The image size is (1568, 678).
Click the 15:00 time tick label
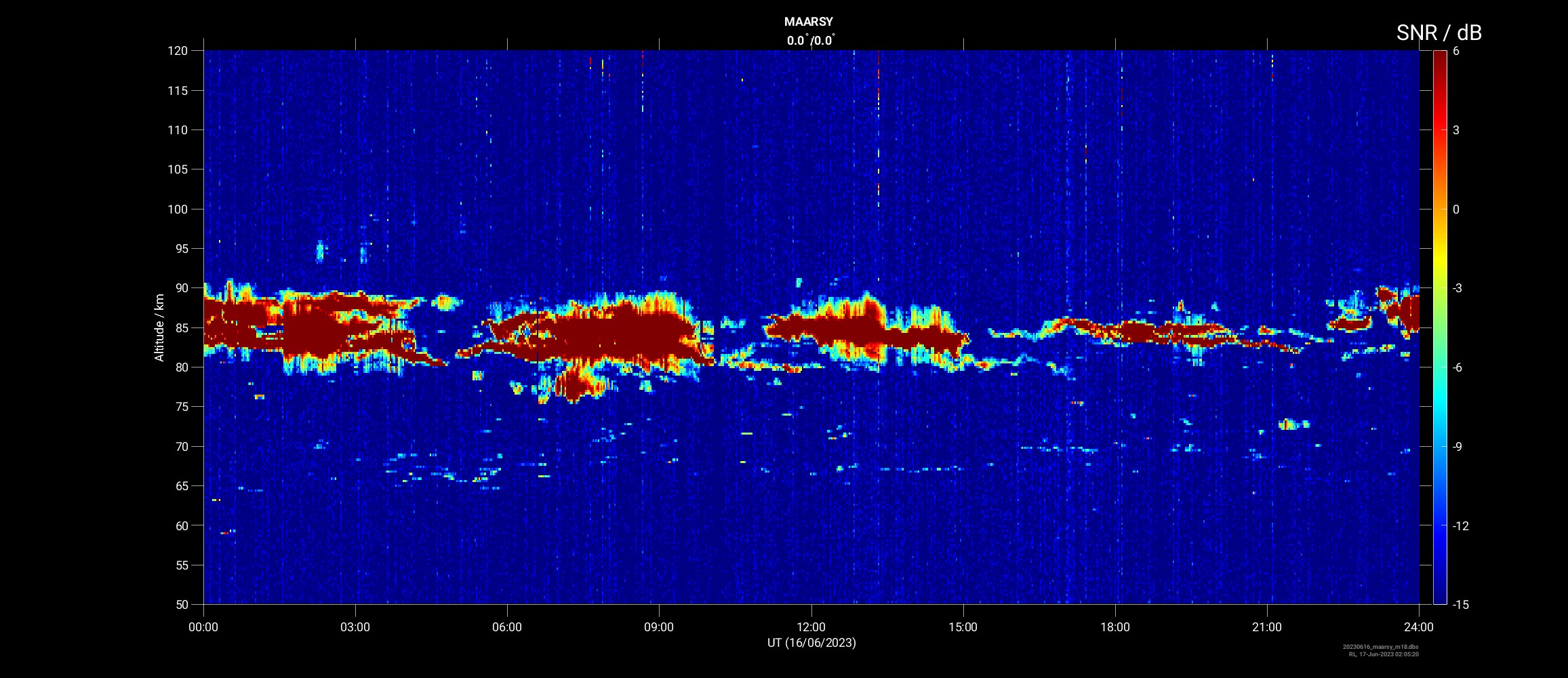[963, 627]
